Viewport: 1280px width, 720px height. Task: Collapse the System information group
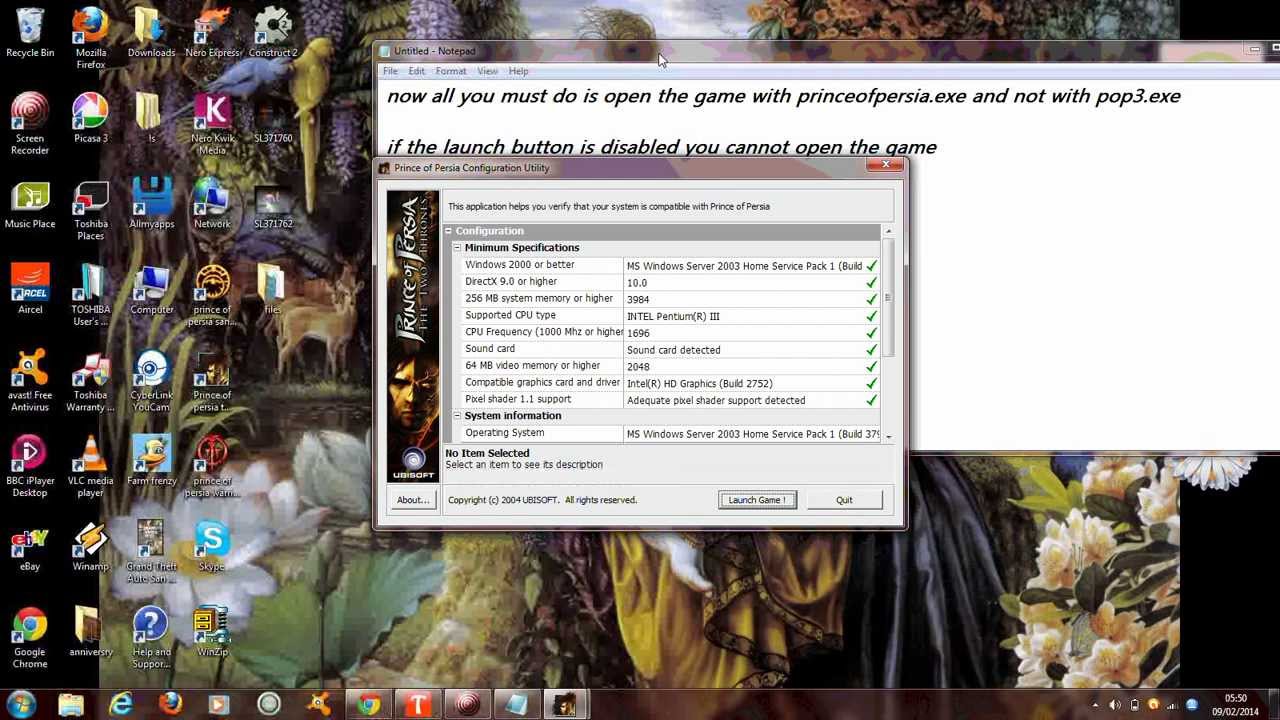pos(457,416)
